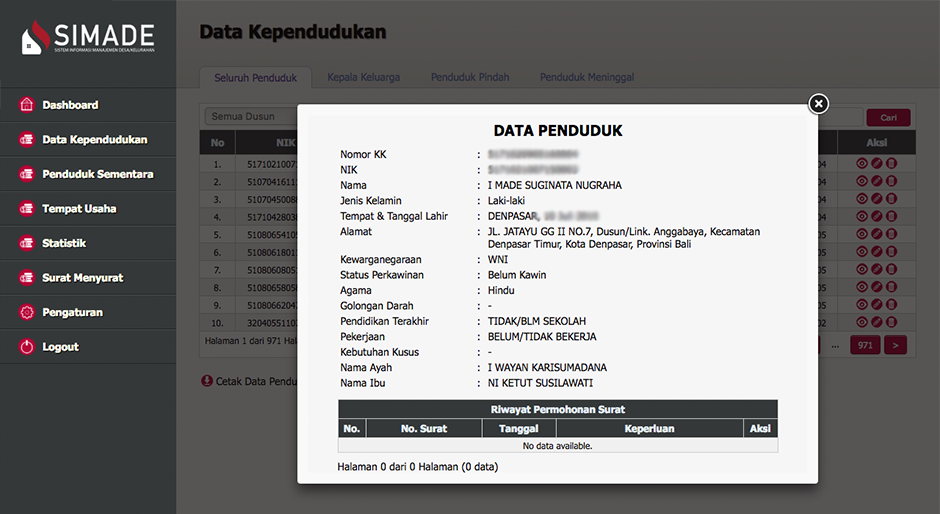Click the Tanggal column header
This screenshot has height=514, width=940.
[x=519, y=428]
